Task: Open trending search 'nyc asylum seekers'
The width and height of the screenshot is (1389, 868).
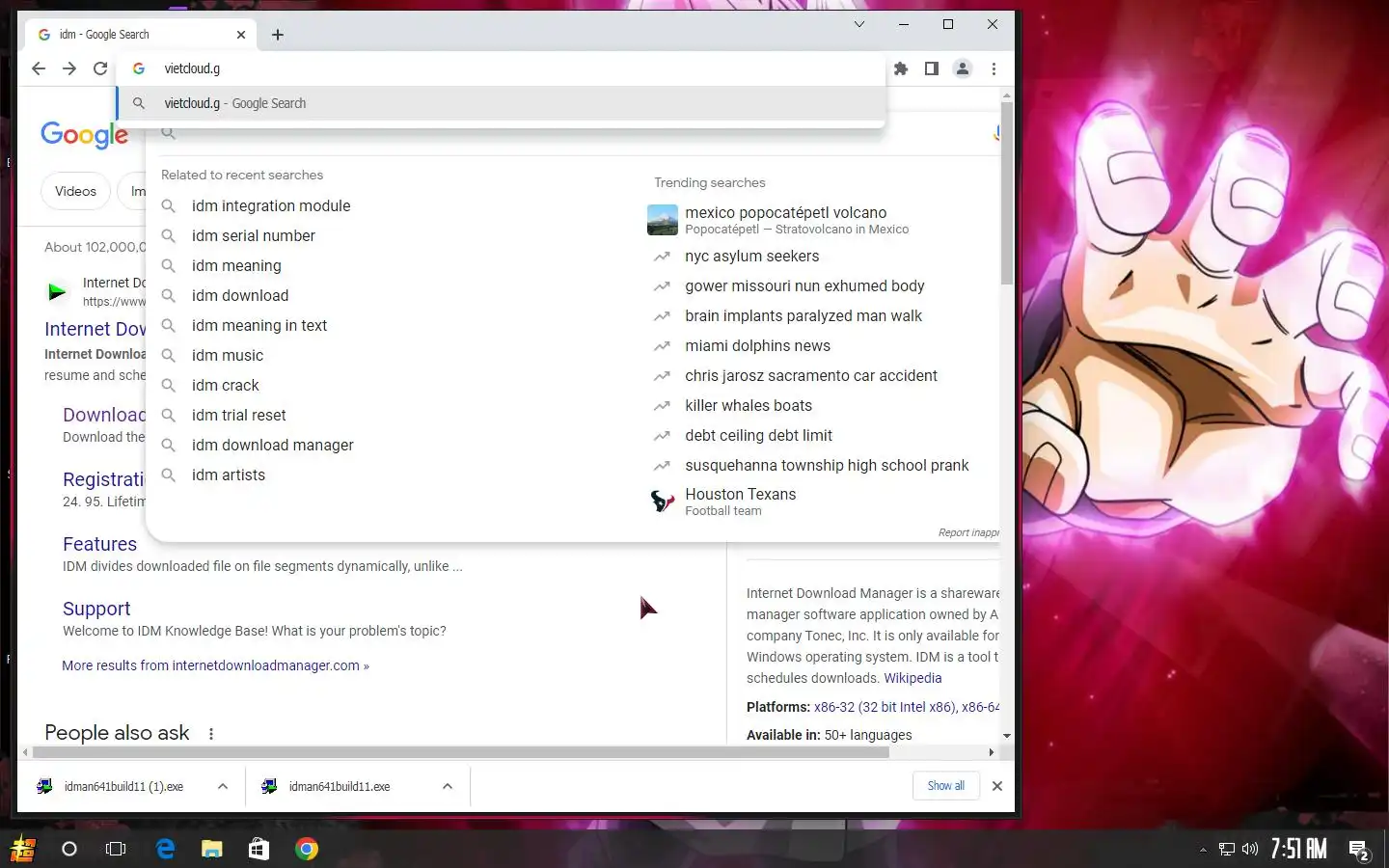Action: pyautogui.click(x=752, y=256)
